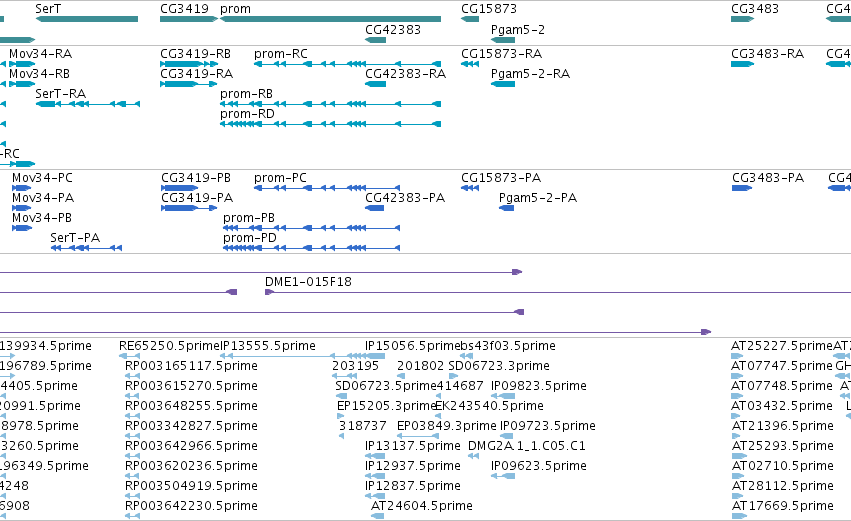Click the prom-RB transcript label

246,94
